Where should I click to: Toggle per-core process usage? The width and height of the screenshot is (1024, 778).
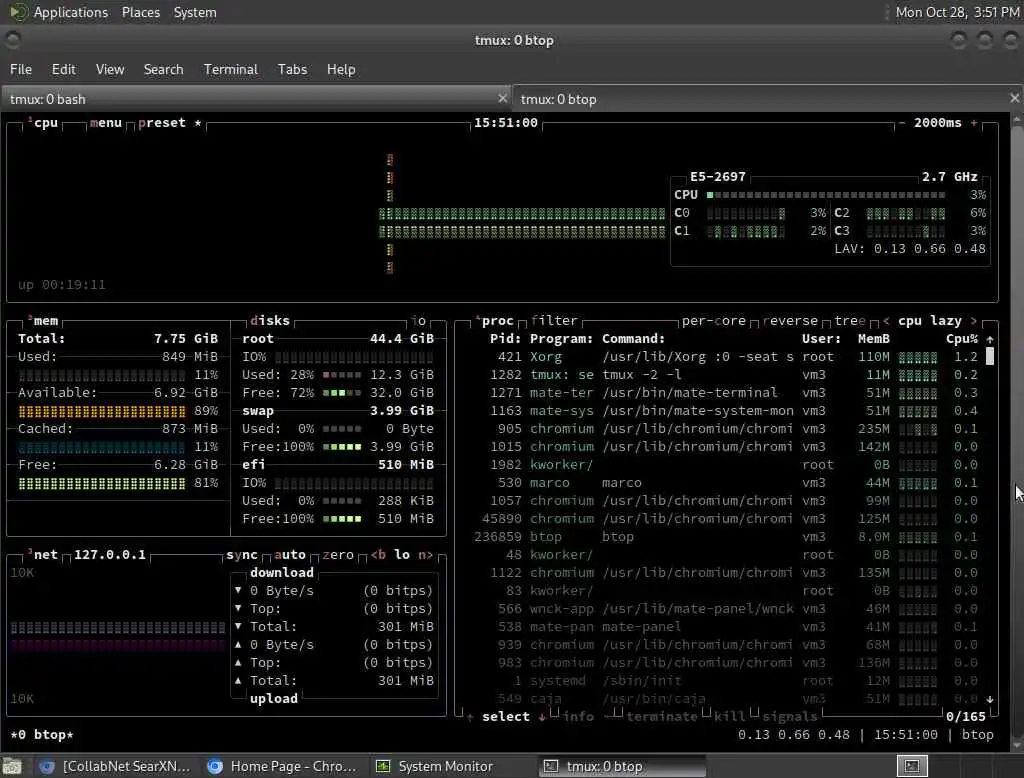pyautogui.click(x=713, y=321)
